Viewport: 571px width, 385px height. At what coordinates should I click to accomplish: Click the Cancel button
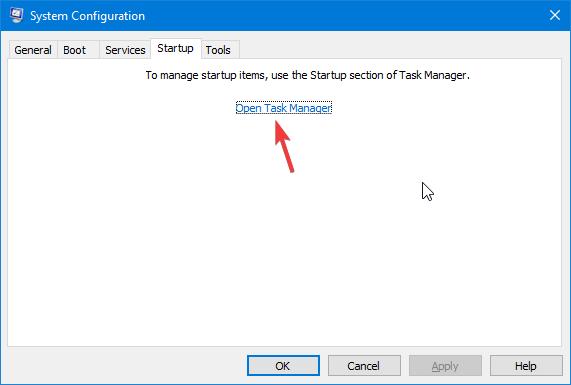pos(364,366)
